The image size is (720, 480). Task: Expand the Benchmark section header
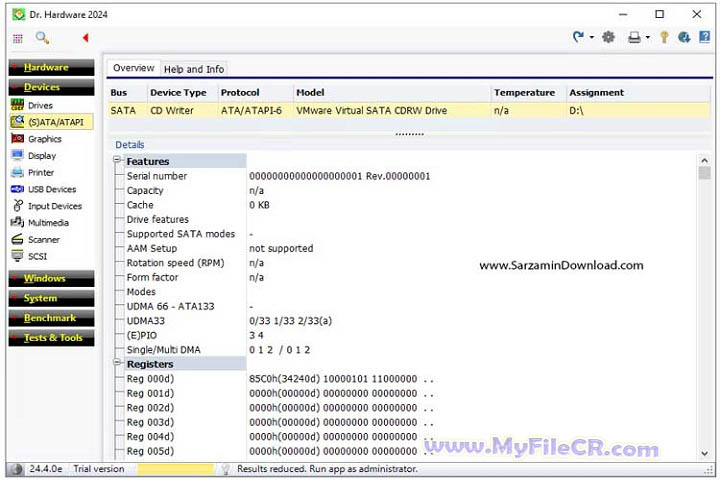(51, 318)
